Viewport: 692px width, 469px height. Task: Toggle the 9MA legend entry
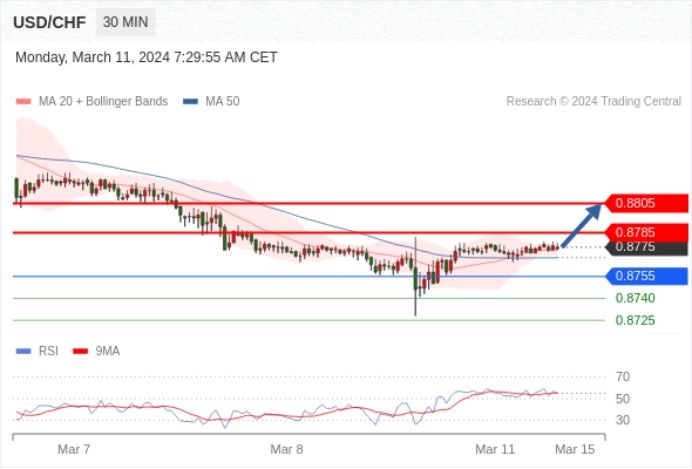click(x=96, y=351)
